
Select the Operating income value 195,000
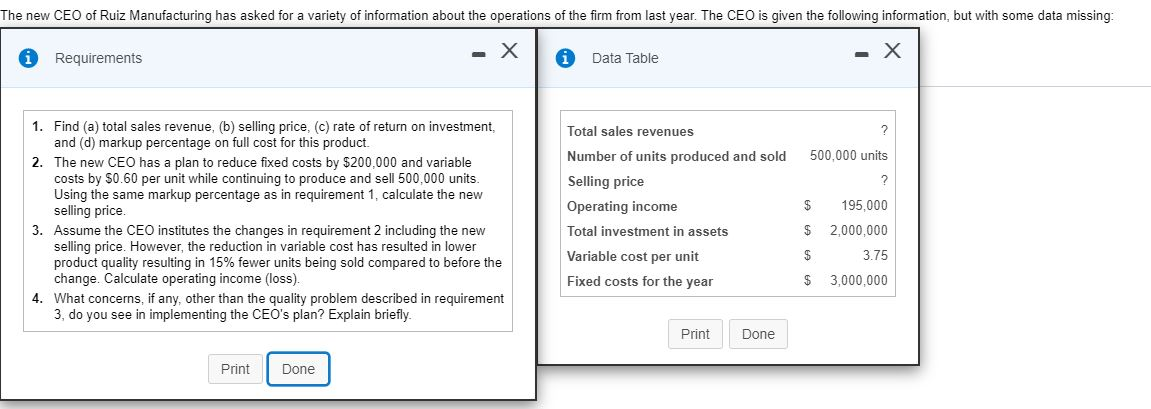click(x=864, y=206)
